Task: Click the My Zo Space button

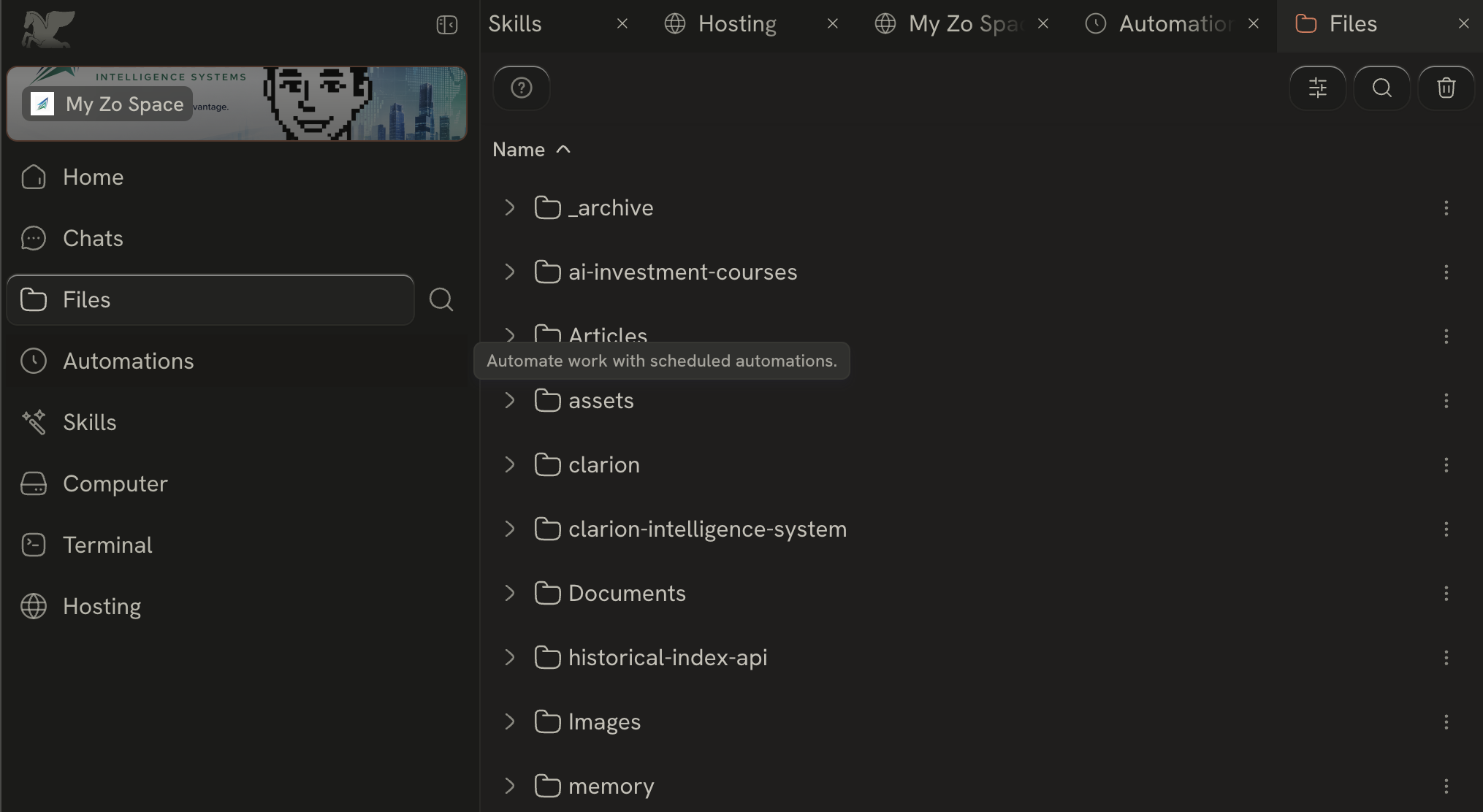Action: (107, 104)
